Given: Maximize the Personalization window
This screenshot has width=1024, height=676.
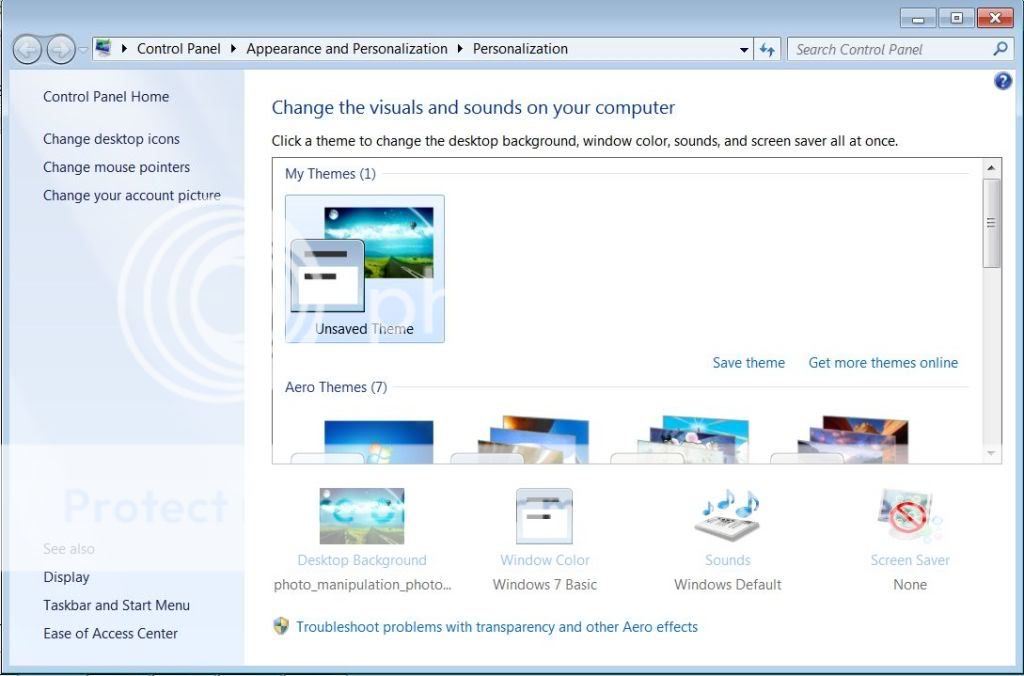Looking at the screenshot, I should (x=956, y=18).
